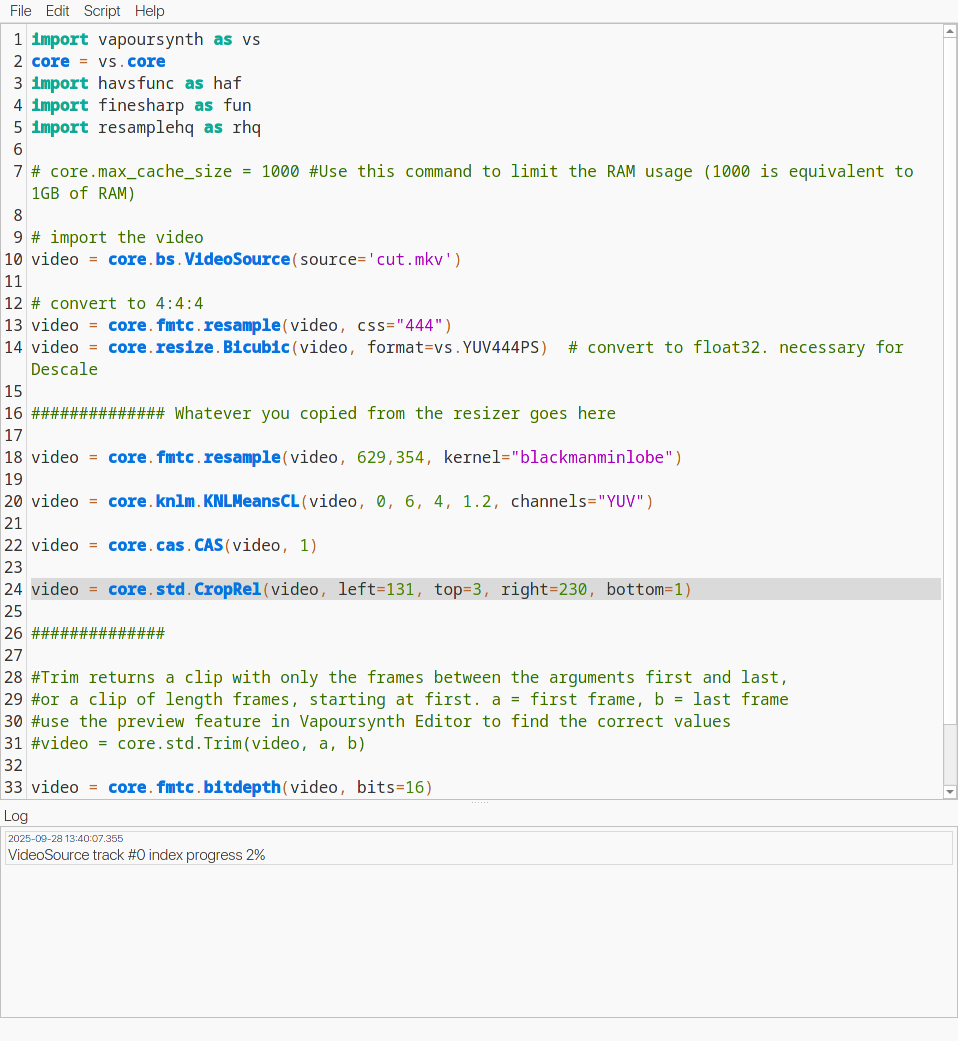Viewport: 958px width, 1041px height.
Task: Open the Edit menu
Action: click(x=57, y=11)
